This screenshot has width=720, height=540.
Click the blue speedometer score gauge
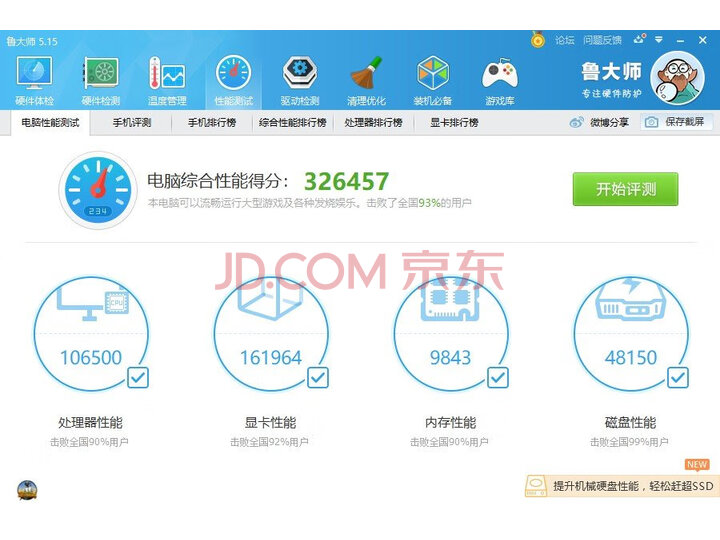tap(98, 190)
